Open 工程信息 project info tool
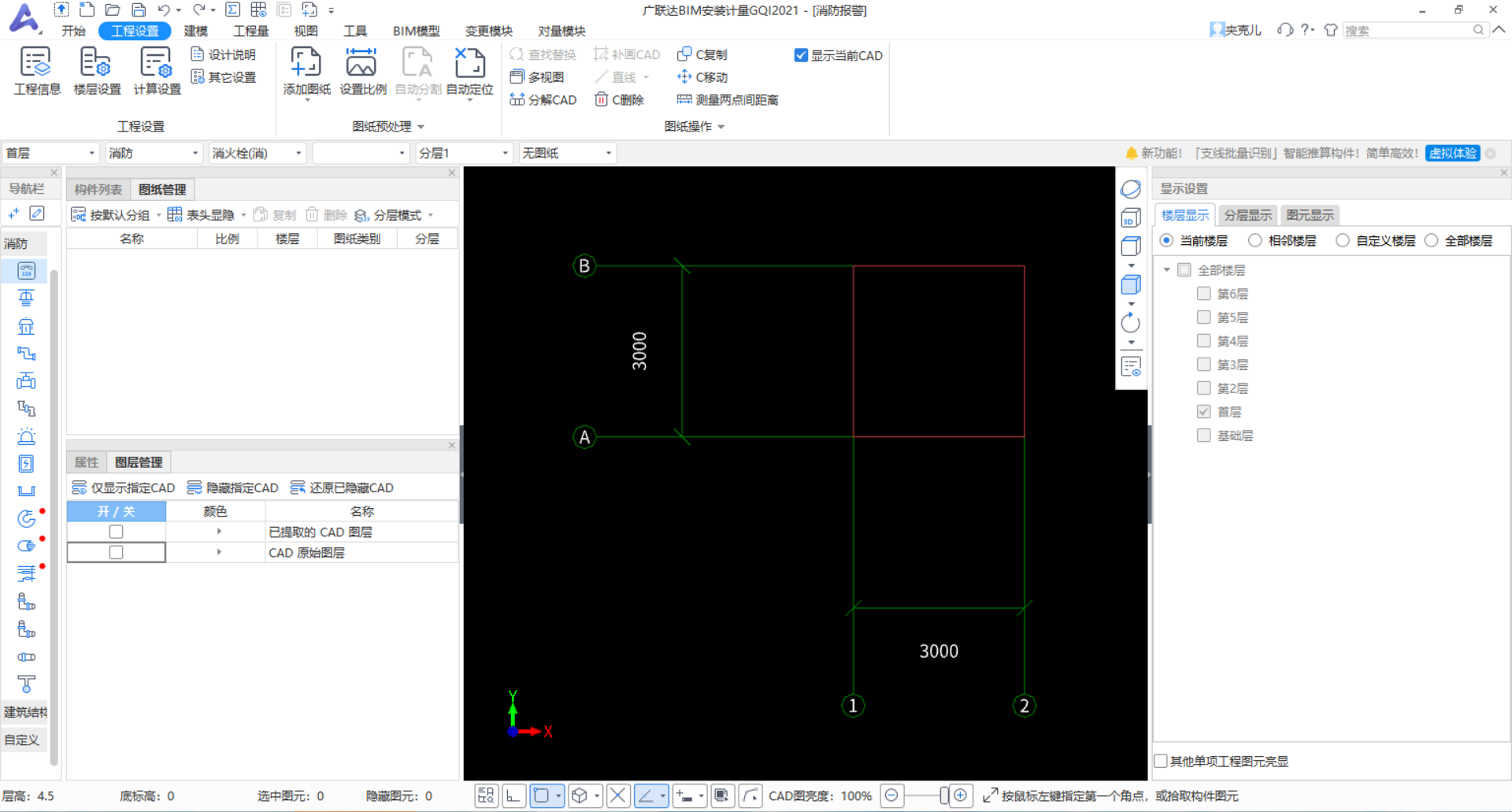 [36, 71]
